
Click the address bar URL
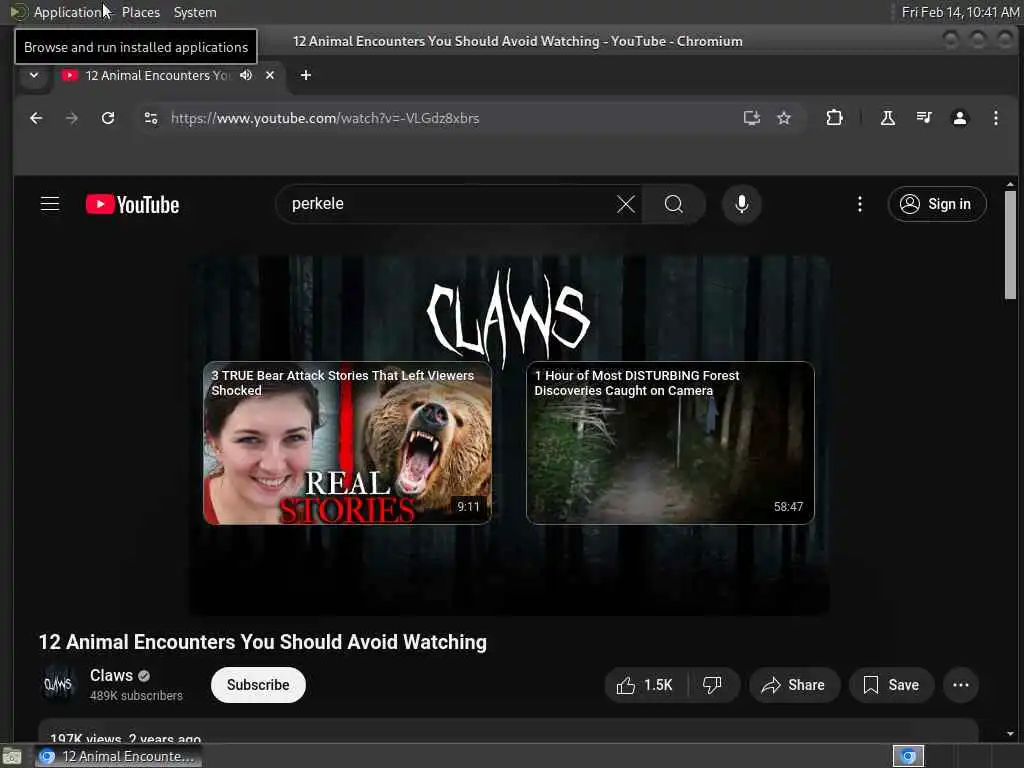point(325,118)
